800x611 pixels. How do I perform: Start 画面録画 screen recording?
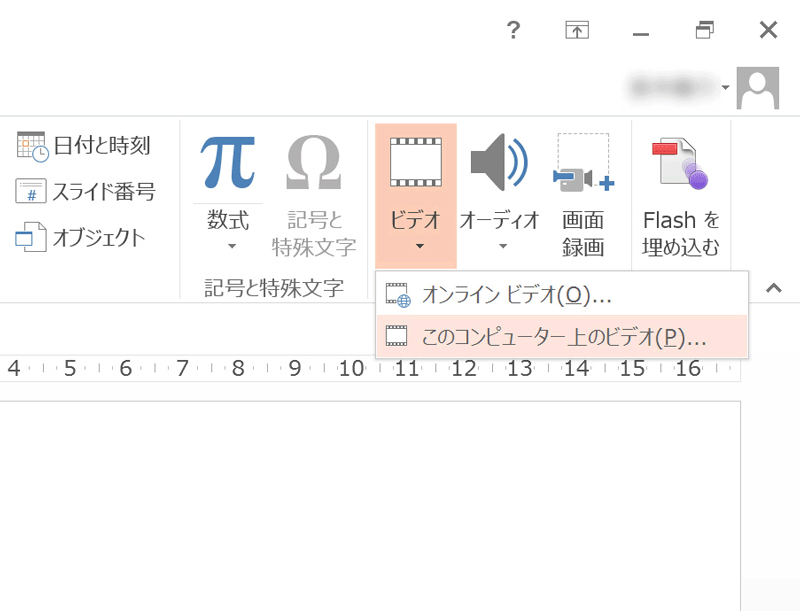[583, 163]
